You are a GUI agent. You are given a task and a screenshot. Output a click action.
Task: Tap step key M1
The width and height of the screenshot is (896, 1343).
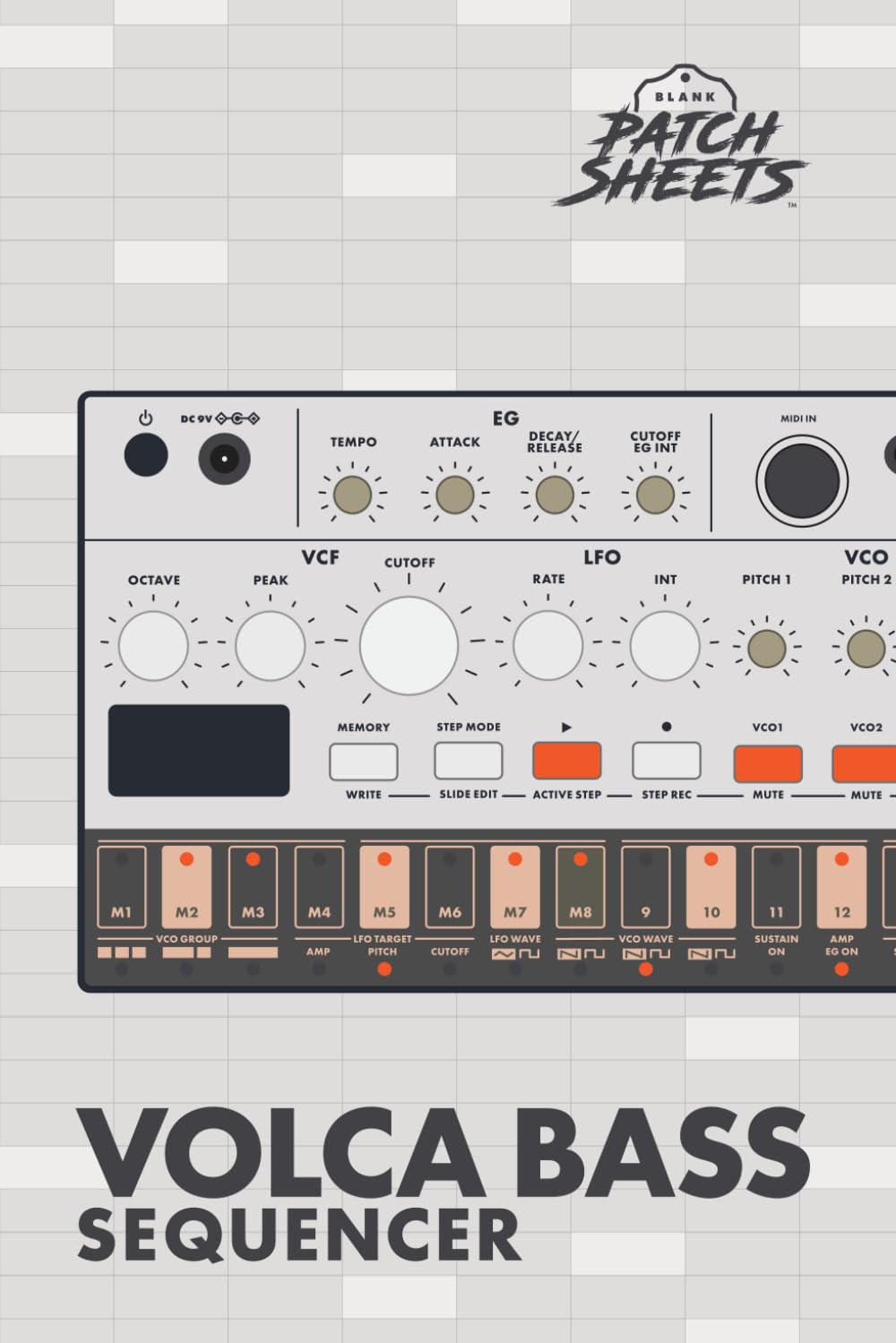(x=121, y=887)
